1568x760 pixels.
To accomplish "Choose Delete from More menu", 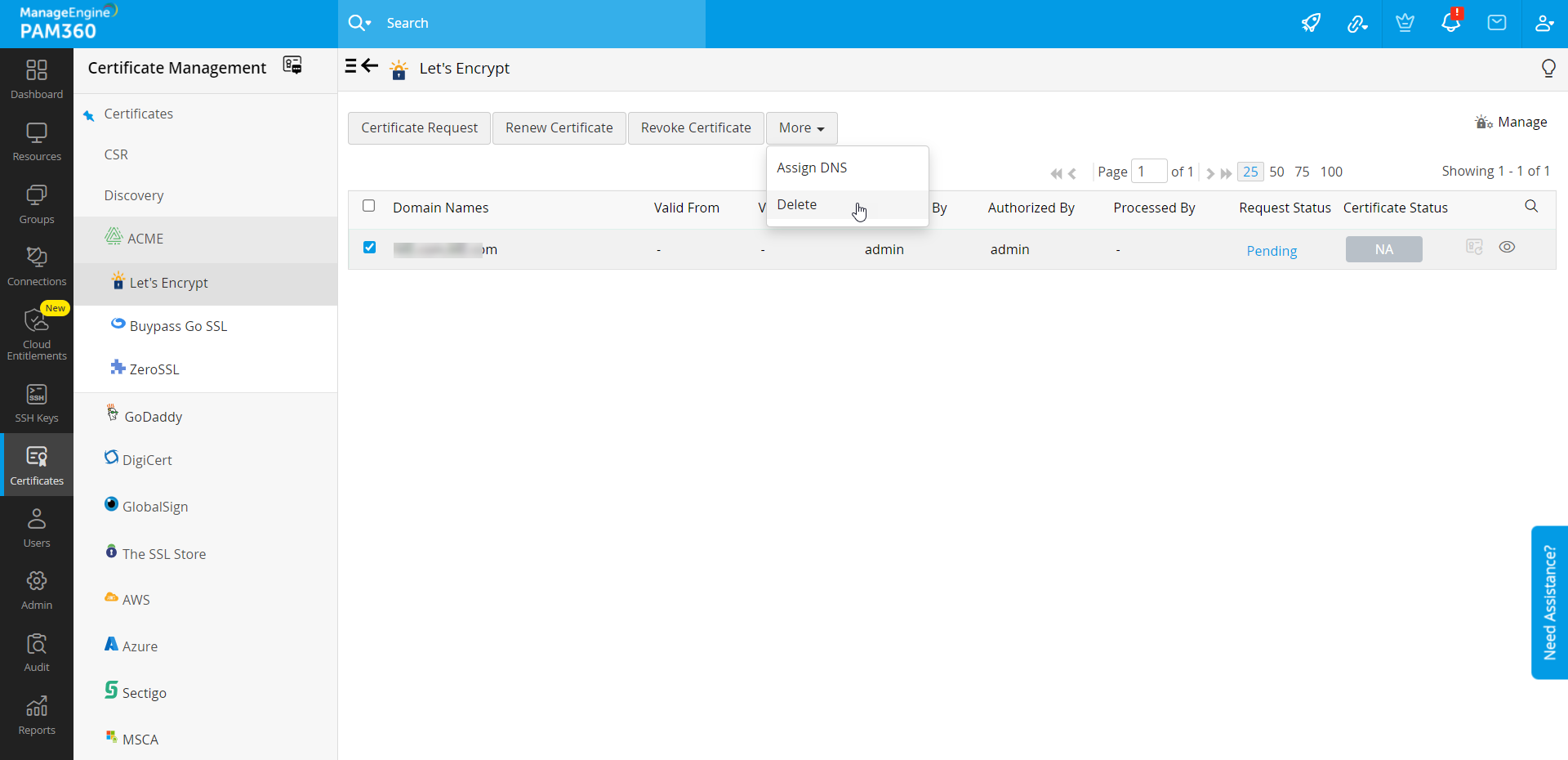I will pos(797,205).
